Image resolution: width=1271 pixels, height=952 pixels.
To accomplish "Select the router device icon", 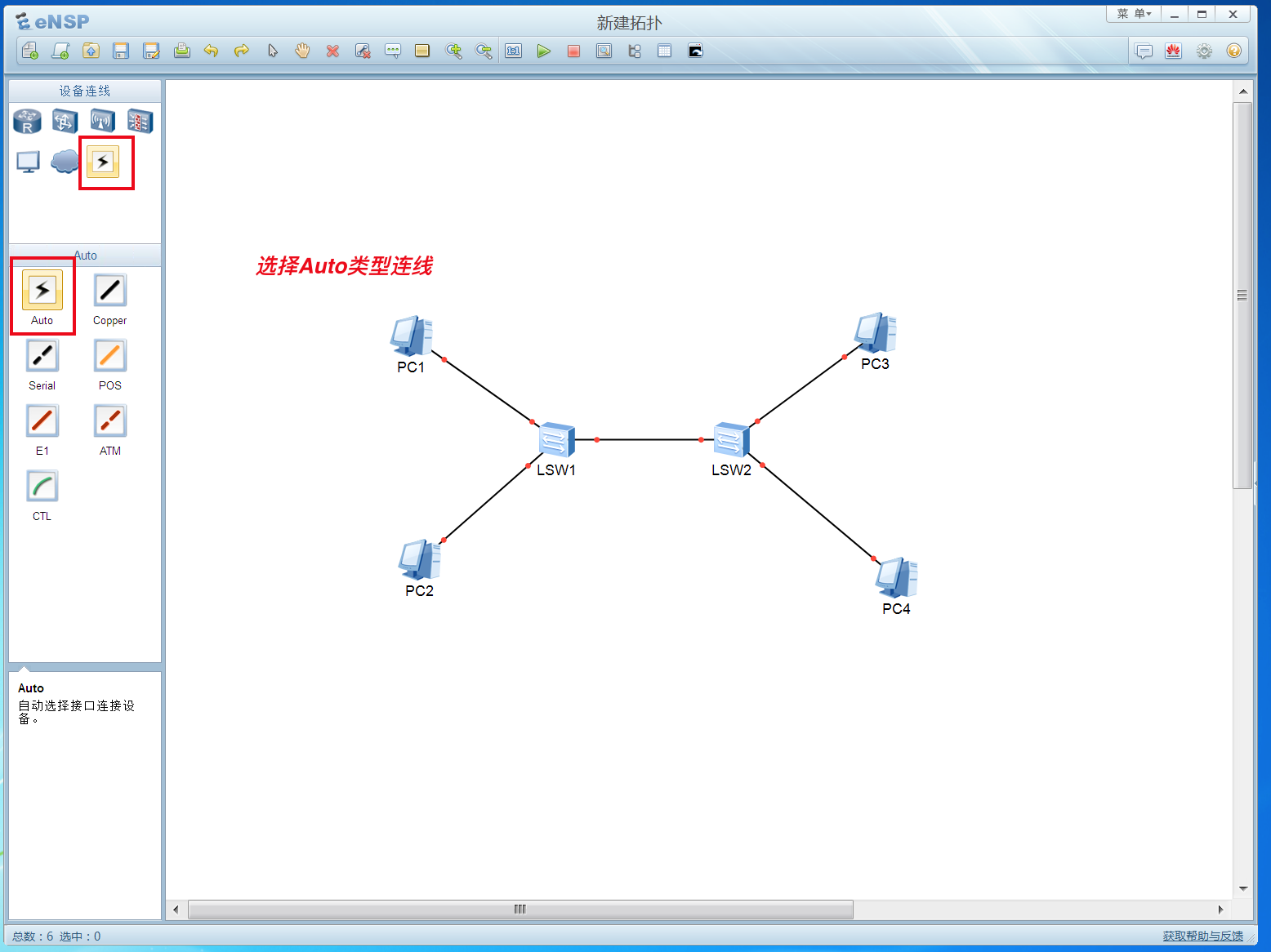I will [x=27, y=121].
